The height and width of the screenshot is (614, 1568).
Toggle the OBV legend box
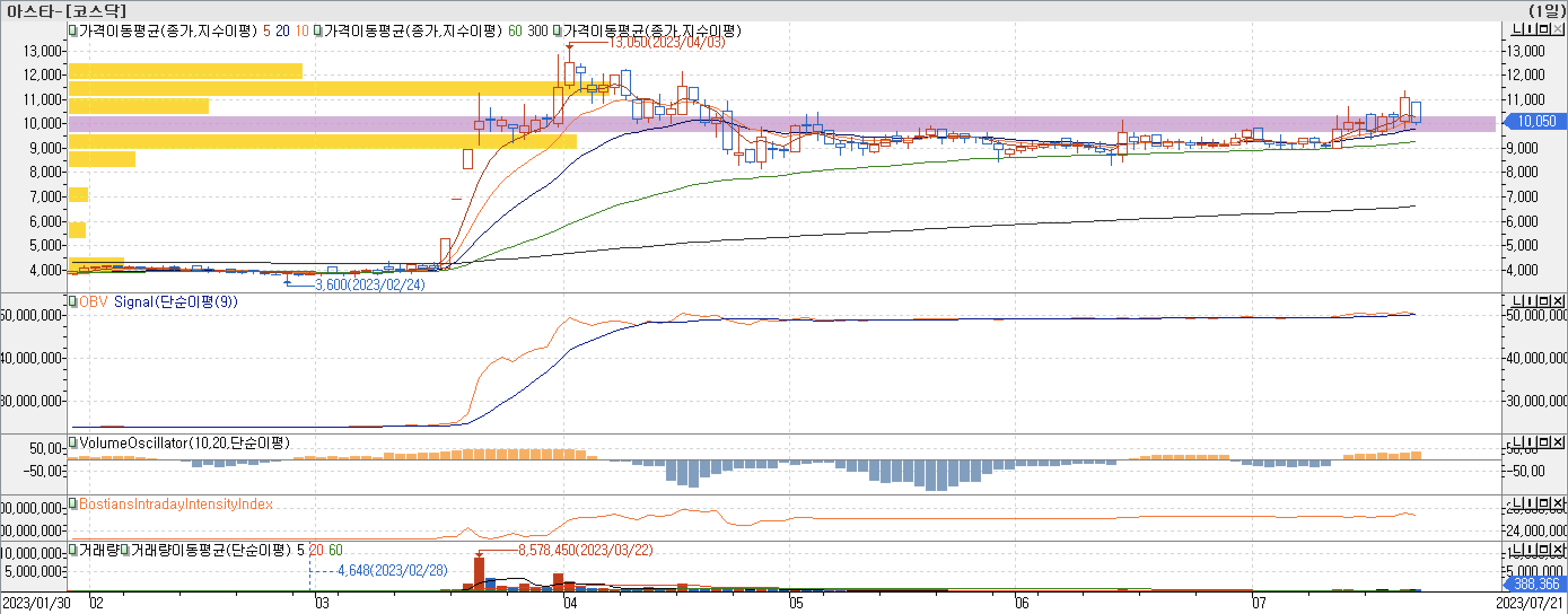[x=73, y=302]
